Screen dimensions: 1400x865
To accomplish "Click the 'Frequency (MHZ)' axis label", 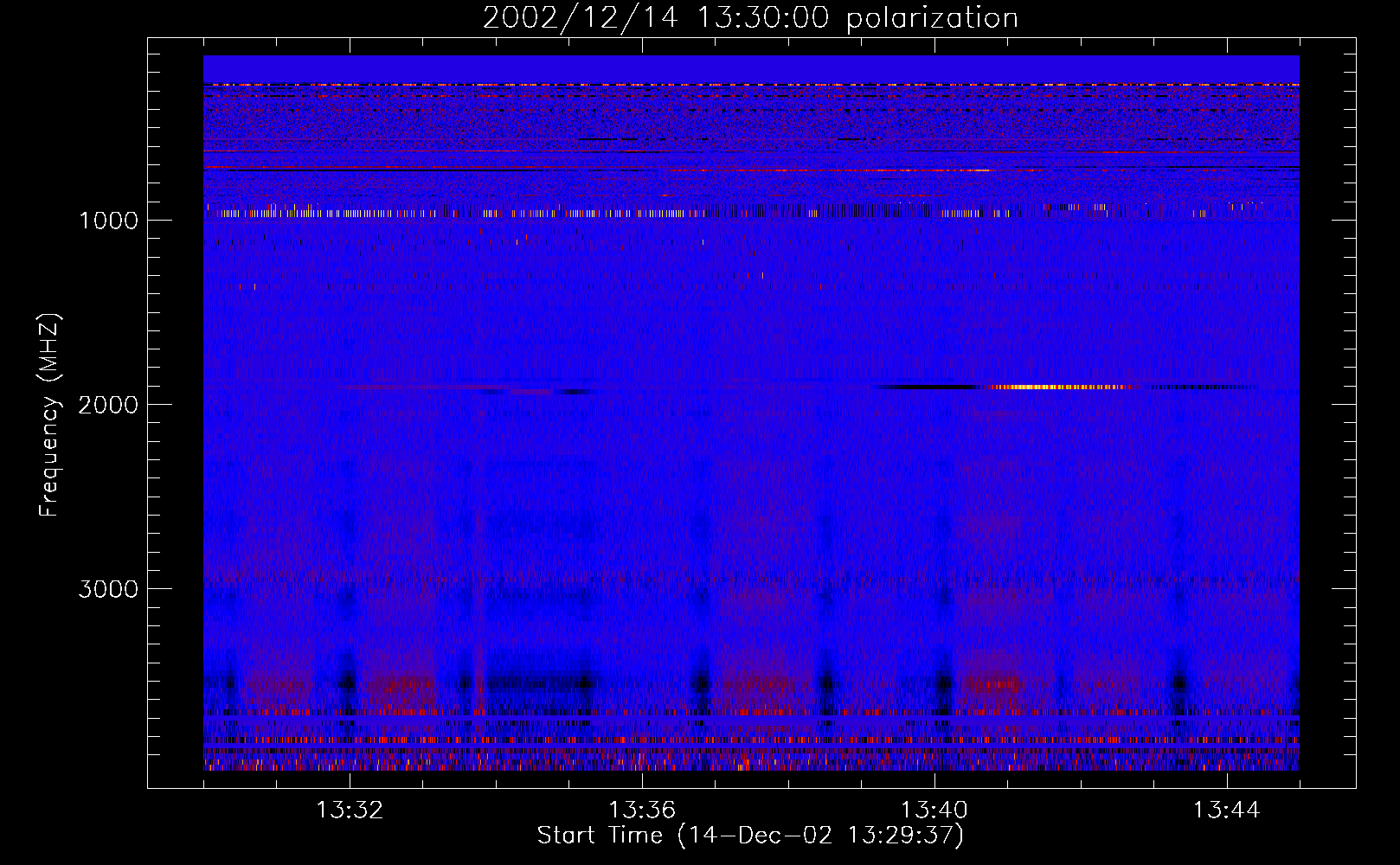I will point(50,415).
